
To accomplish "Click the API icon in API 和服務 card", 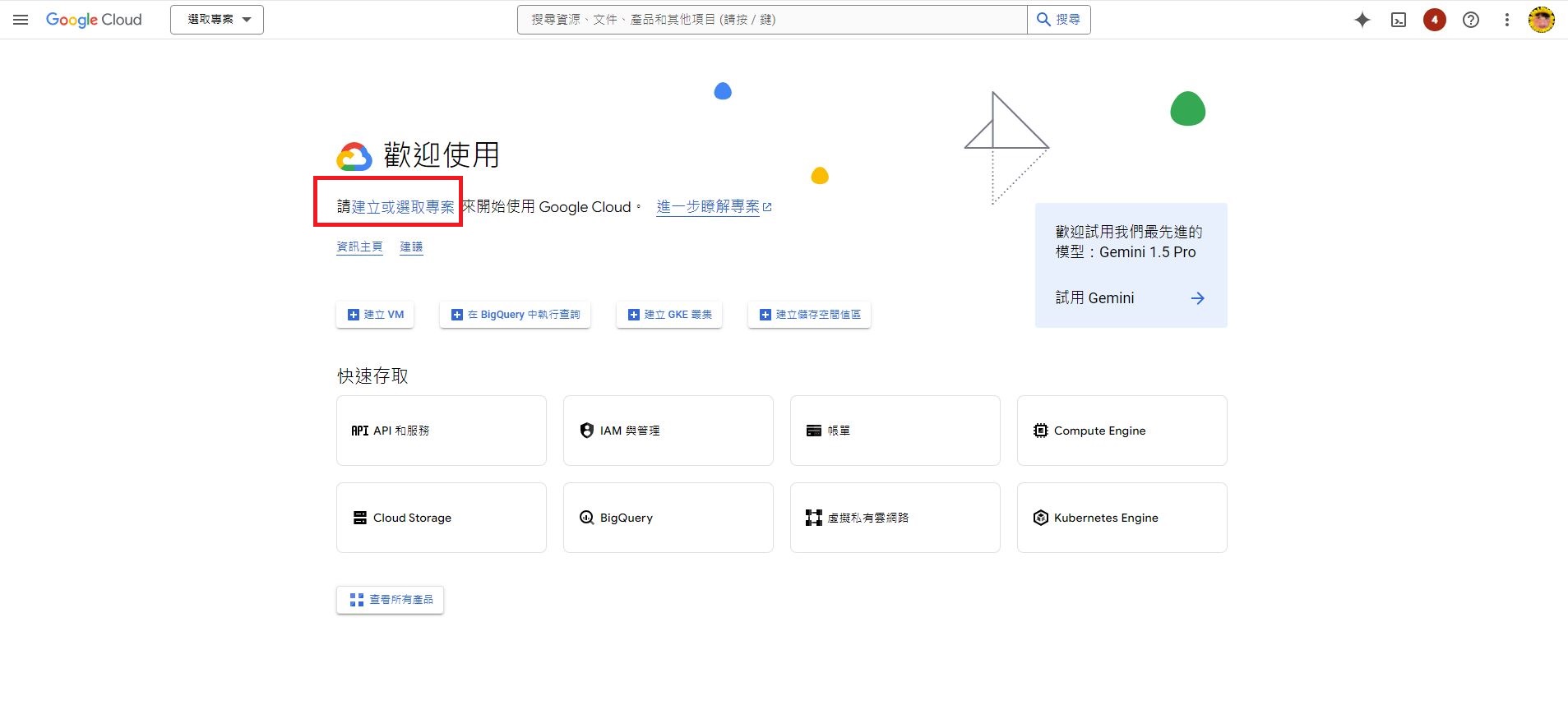I will tap(360, 431).
